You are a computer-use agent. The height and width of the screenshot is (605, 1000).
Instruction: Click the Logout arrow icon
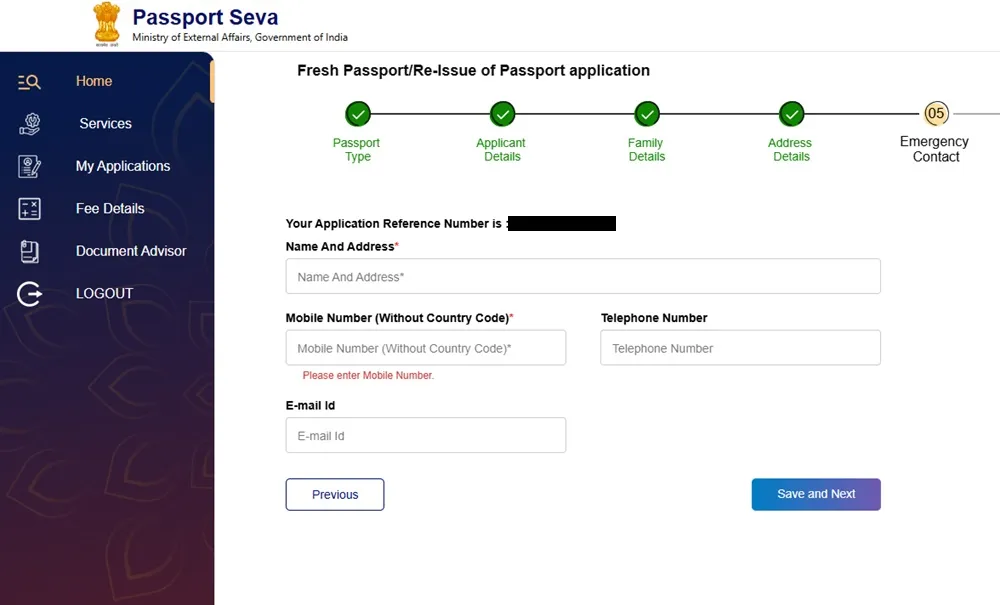point(29,294)
